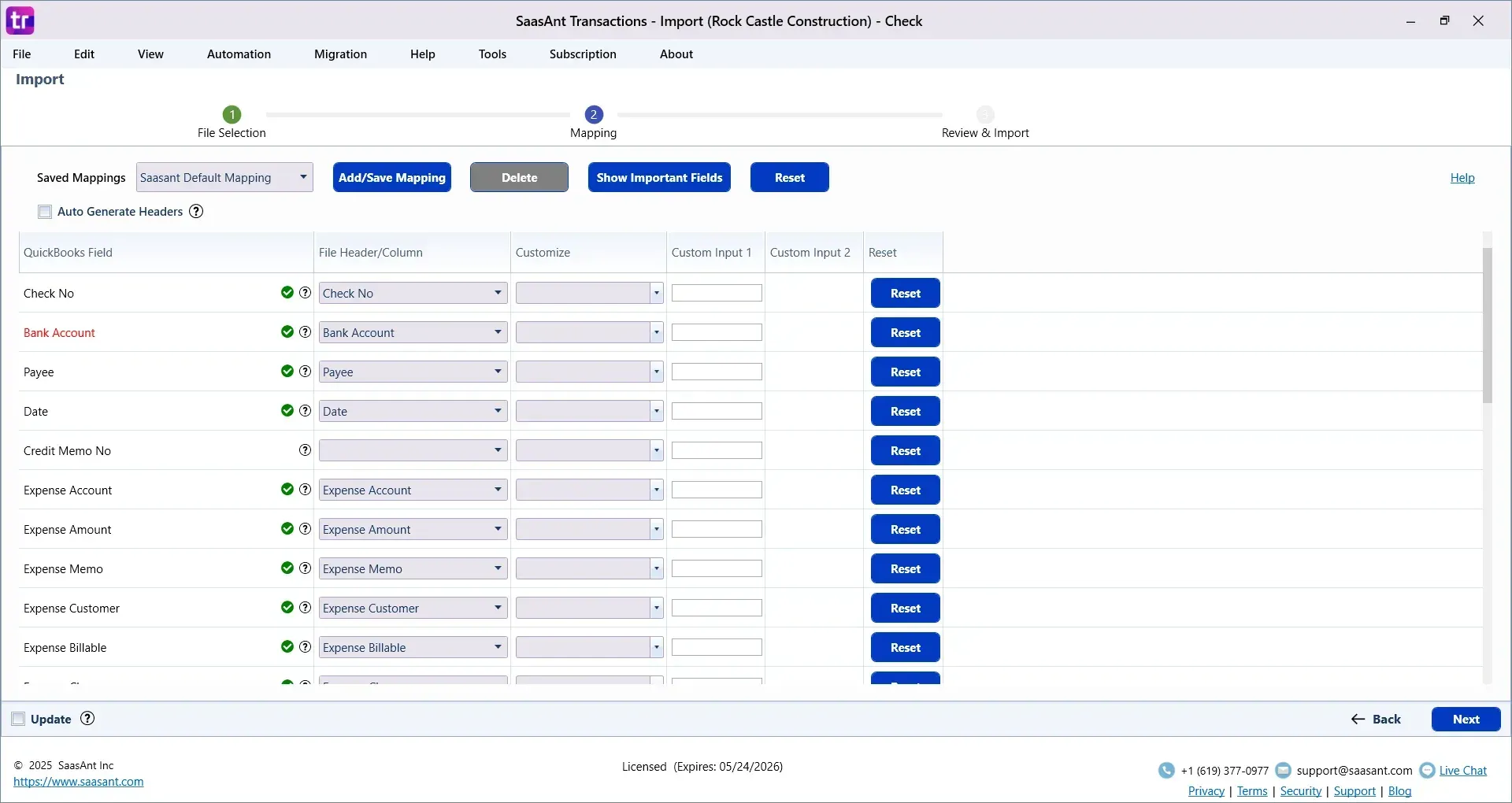
Task: Open the saasant.com website link
Action: 79,782
